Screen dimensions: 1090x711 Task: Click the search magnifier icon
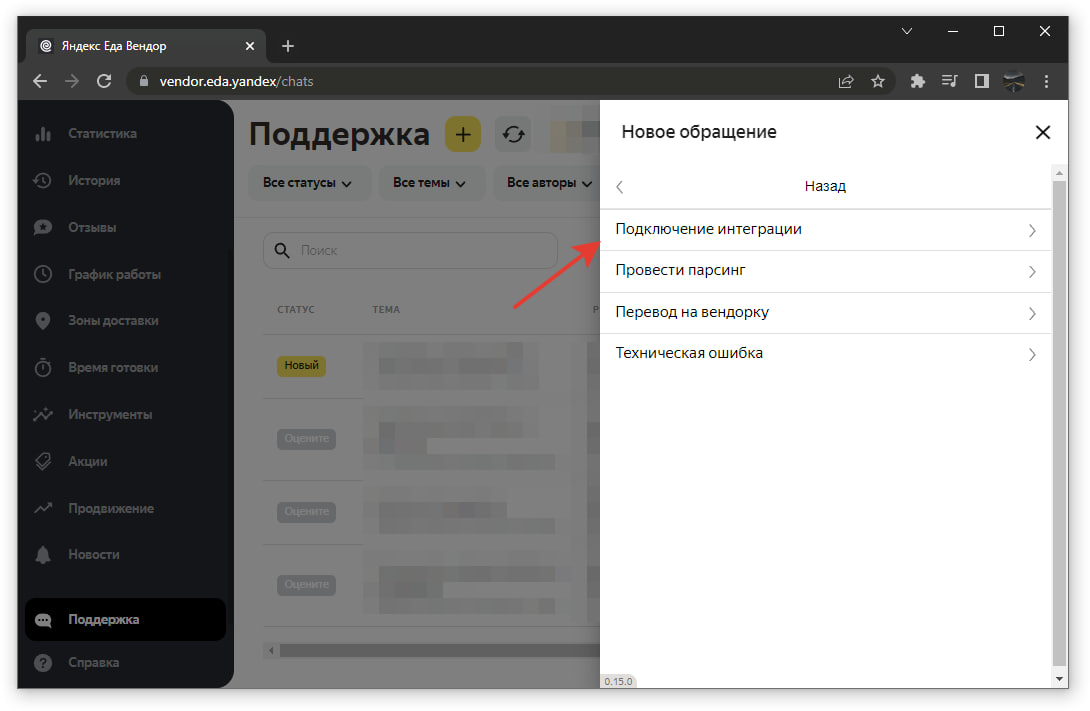282,250
